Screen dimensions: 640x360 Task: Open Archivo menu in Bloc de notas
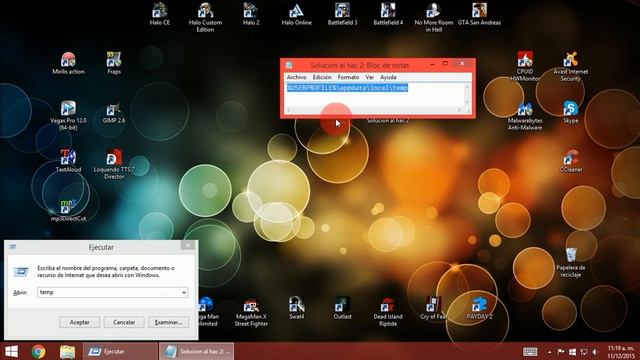point(296,77)
